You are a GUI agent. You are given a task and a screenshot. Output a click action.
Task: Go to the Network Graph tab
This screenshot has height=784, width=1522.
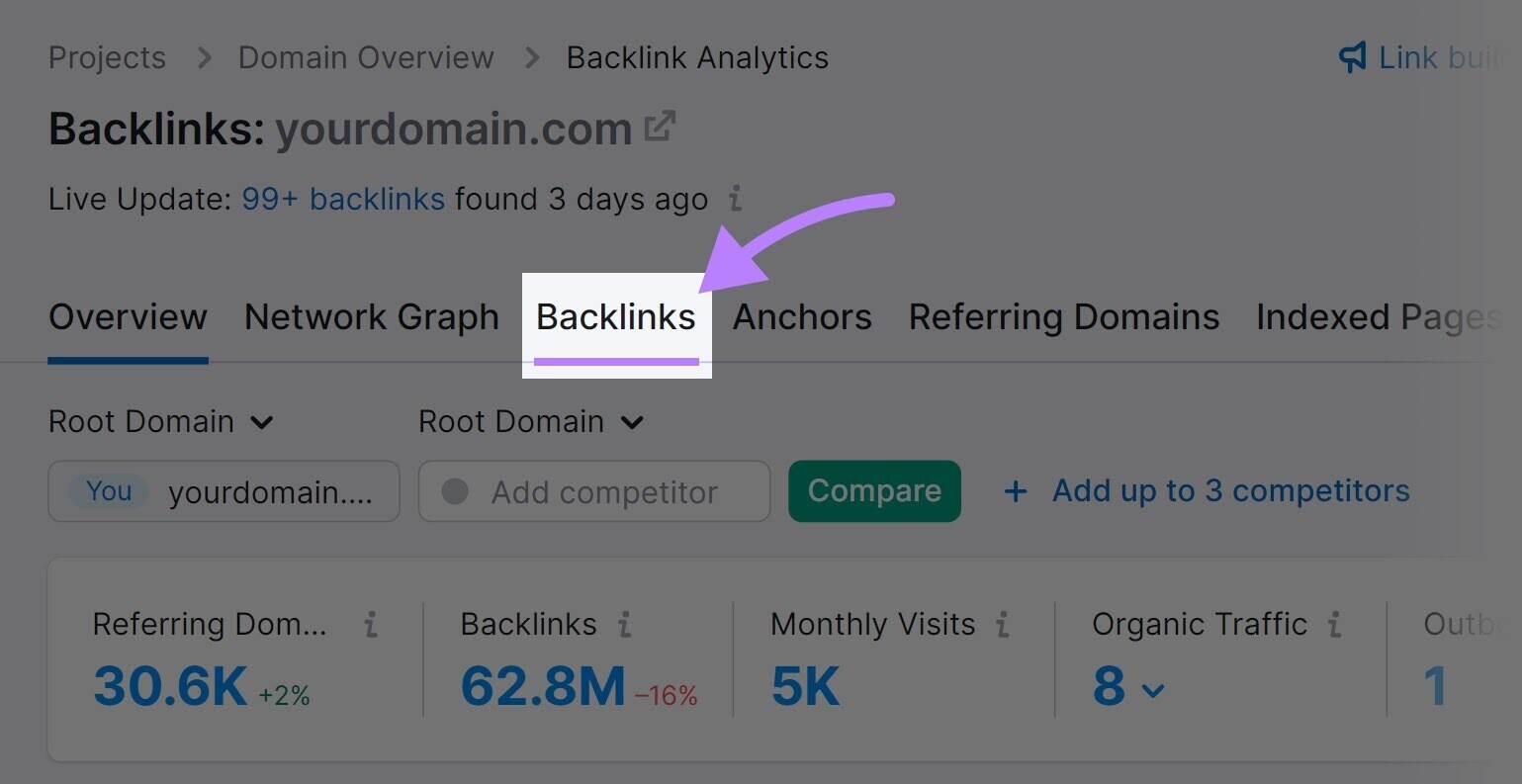372,317
